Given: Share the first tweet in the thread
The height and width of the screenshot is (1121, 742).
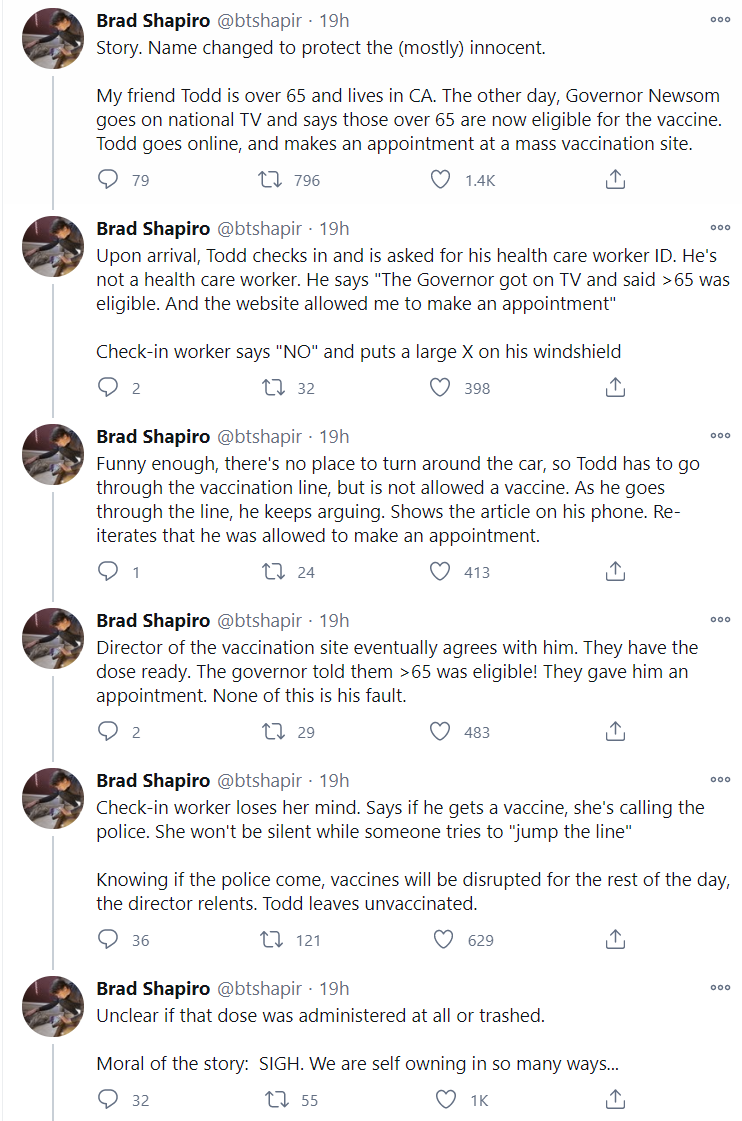Looking at the screenshot, I should pos(616,180).
